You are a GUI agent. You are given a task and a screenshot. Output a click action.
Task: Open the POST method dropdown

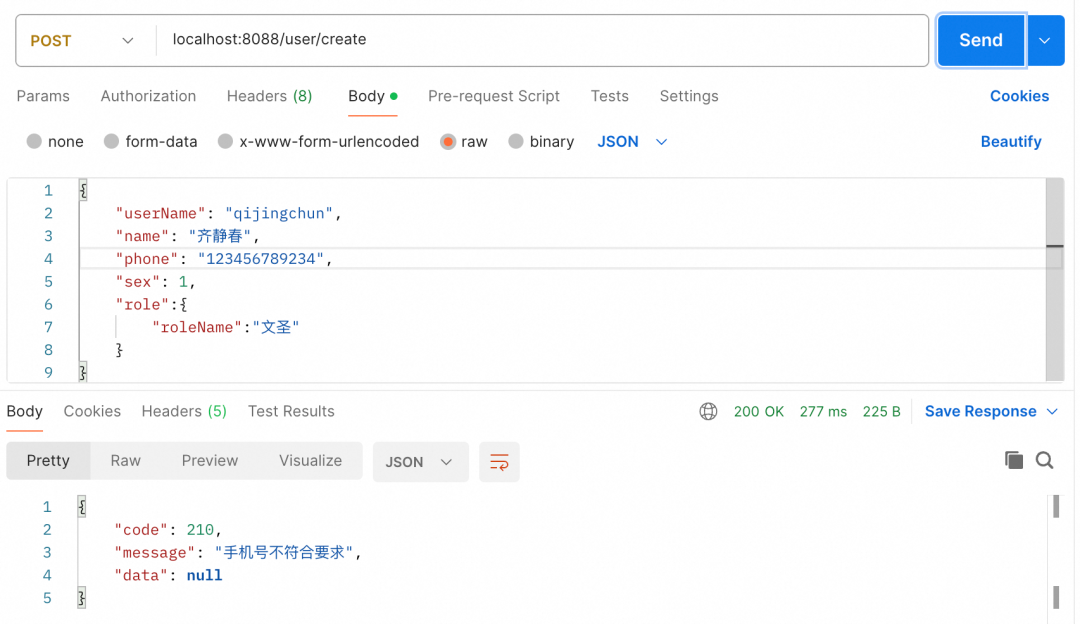(83, 41)
